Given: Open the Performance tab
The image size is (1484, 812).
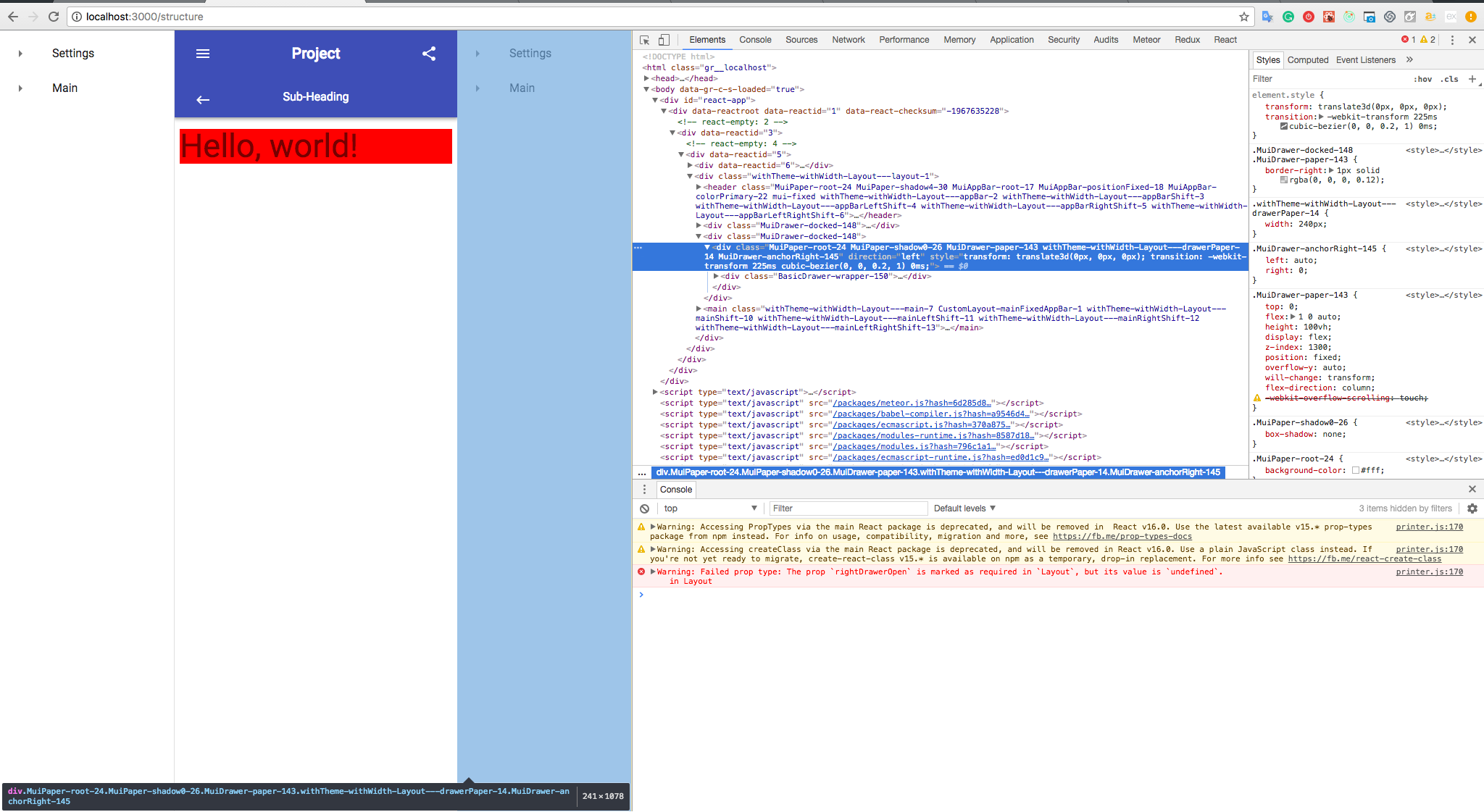Looking at the screenshot, I should click(x=904, y=40).
